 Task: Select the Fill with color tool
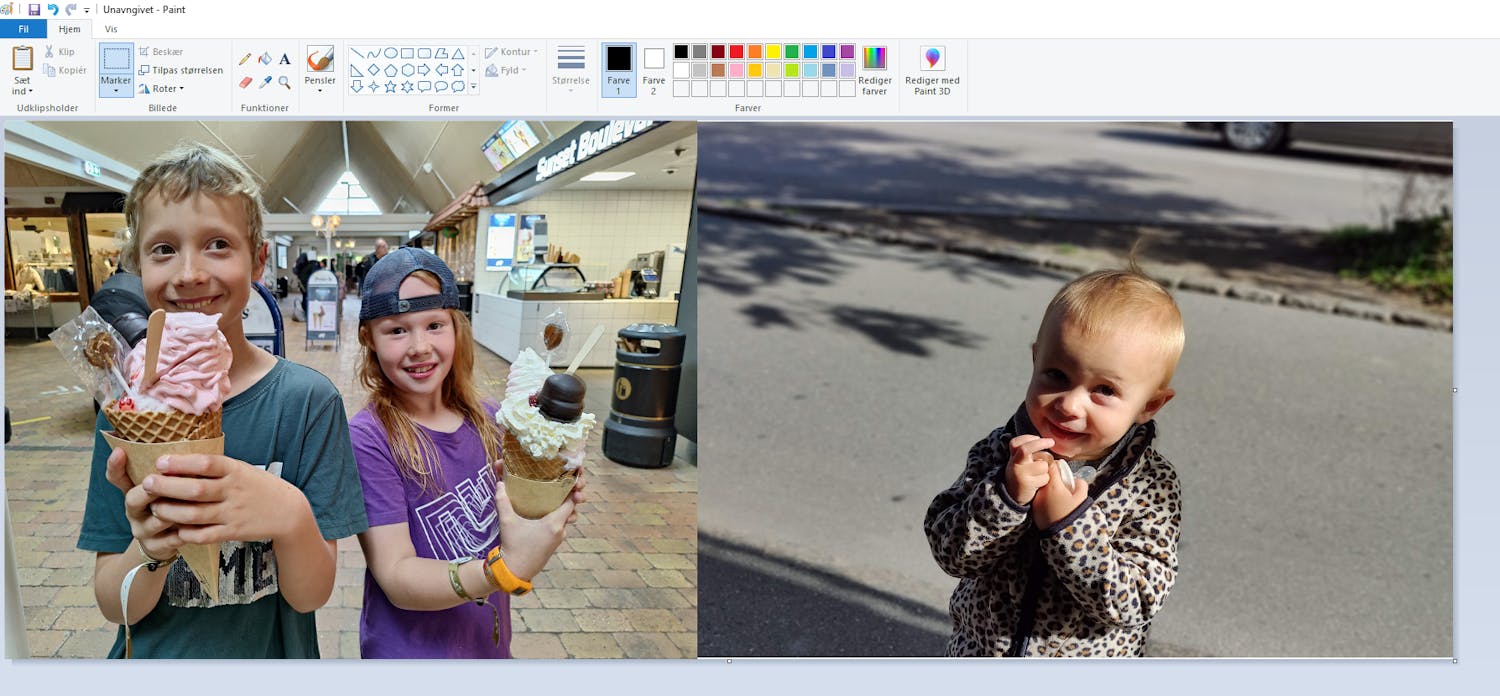tap(265, 58)
